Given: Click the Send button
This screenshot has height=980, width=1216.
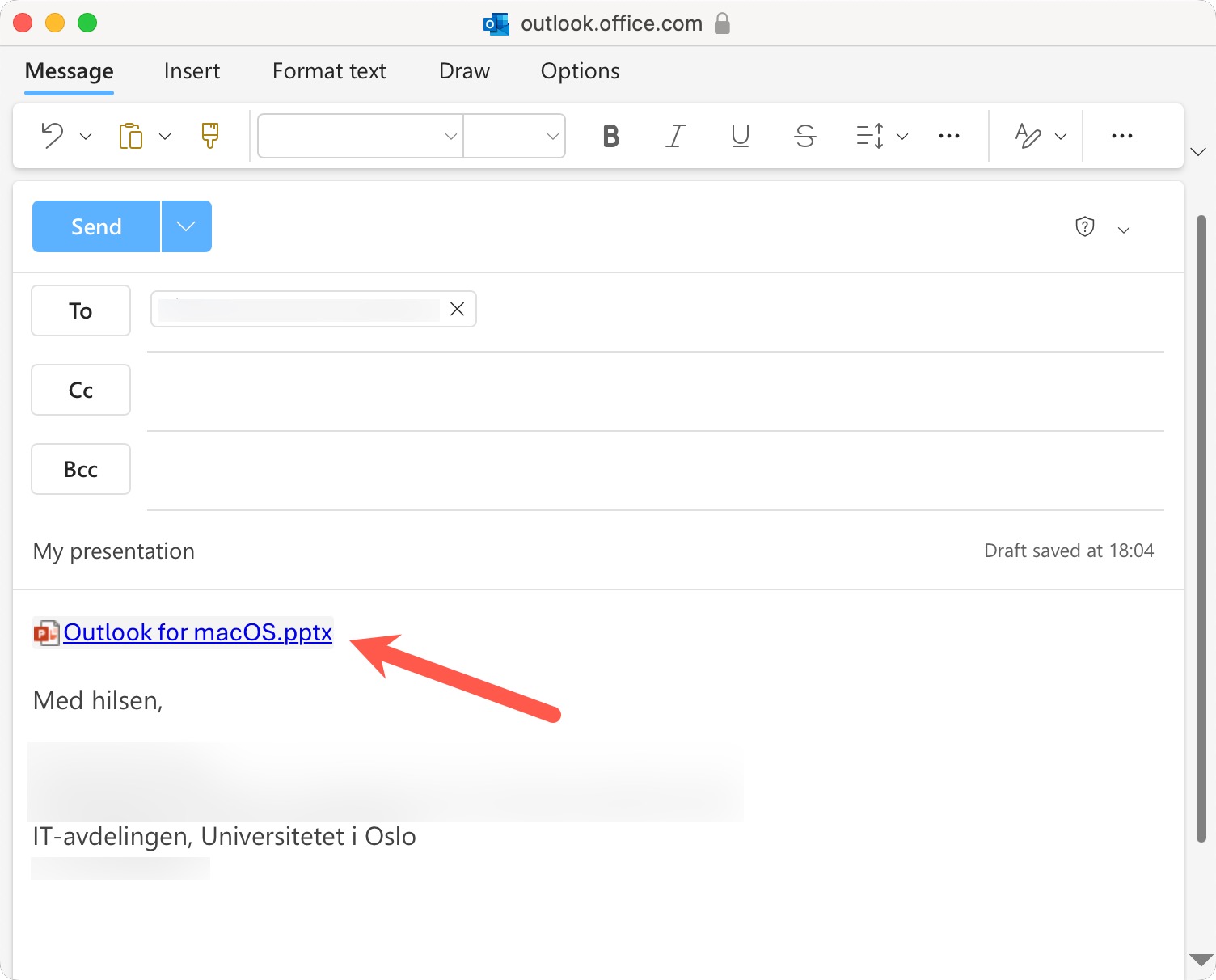Looking at the screenshot, I should click(96, 226).
